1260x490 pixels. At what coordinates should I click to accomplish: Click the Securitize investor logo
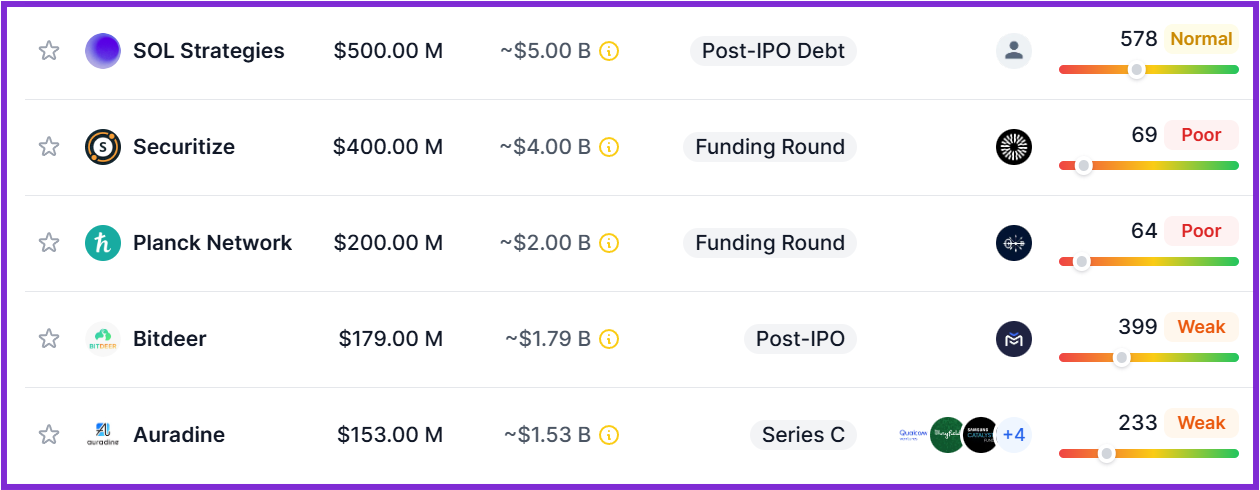point(1014,147)
